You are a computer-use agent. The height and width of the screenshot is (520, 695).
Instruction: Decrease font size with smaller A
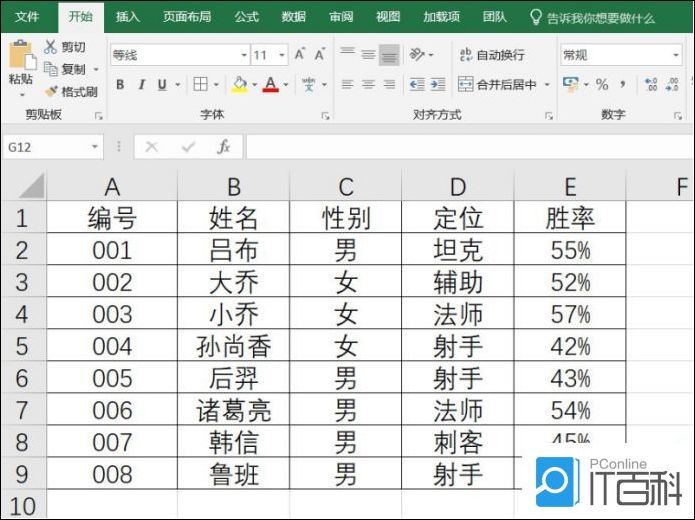[320, 55]
